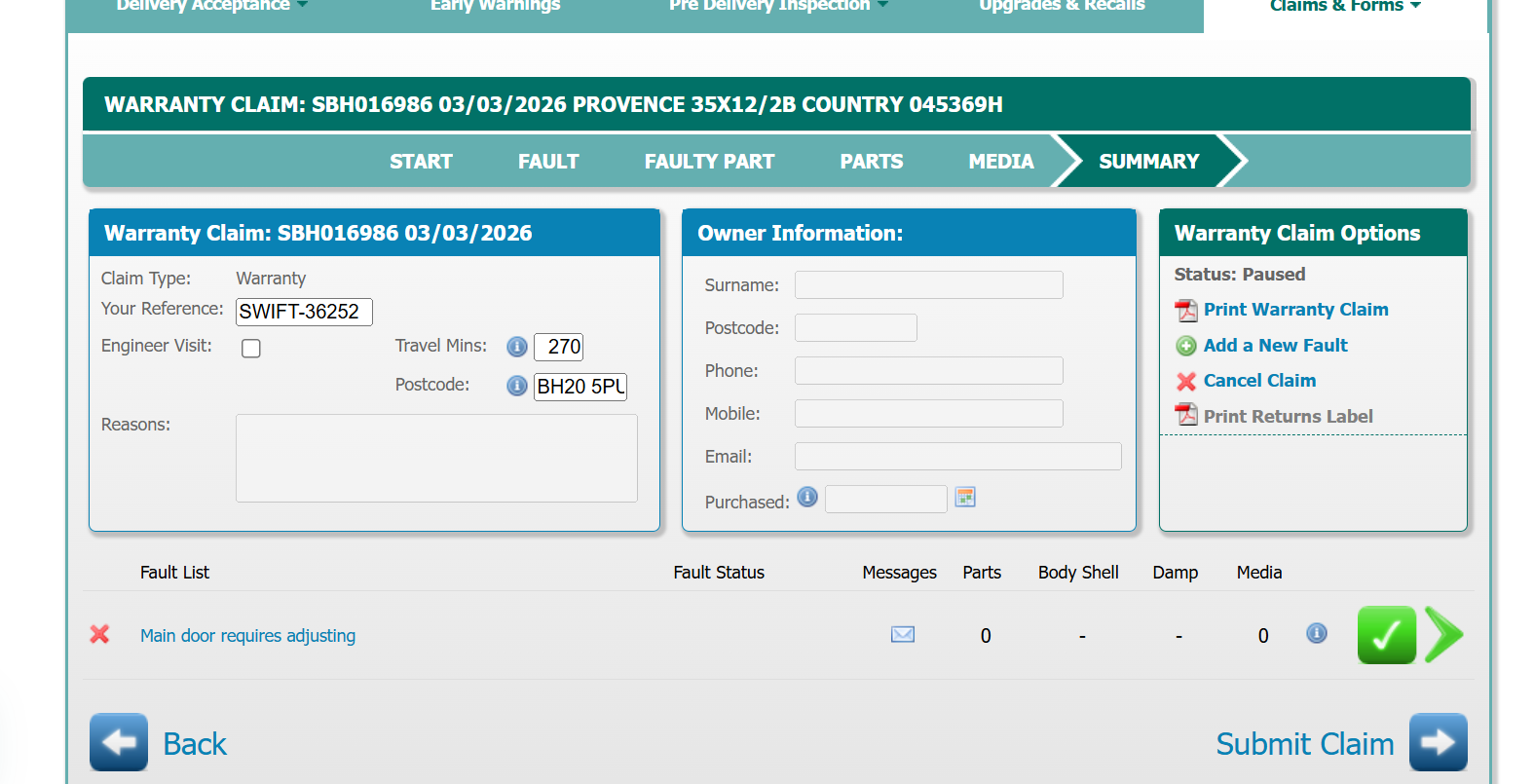
Task: Open messages envelope for the fault
Action: (x=903, y=635)
